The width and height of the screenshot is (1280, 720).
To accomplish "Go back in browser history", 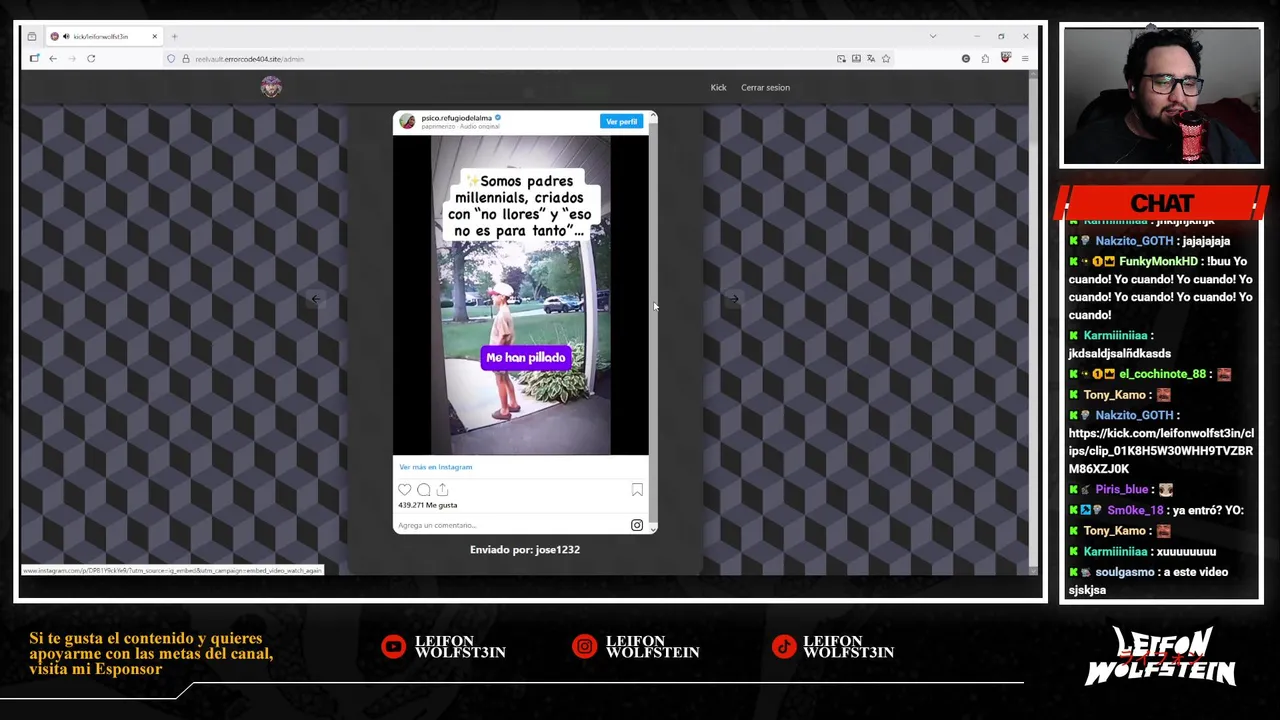I will click(x=53, y=59).
